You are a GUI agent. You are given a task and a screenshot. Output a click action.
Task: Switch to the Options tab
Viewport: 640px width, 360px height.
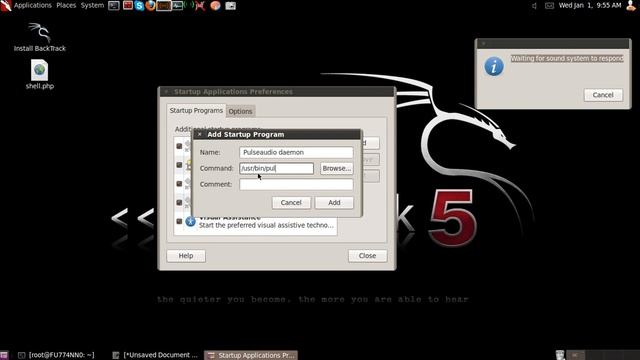coord(240,111)
